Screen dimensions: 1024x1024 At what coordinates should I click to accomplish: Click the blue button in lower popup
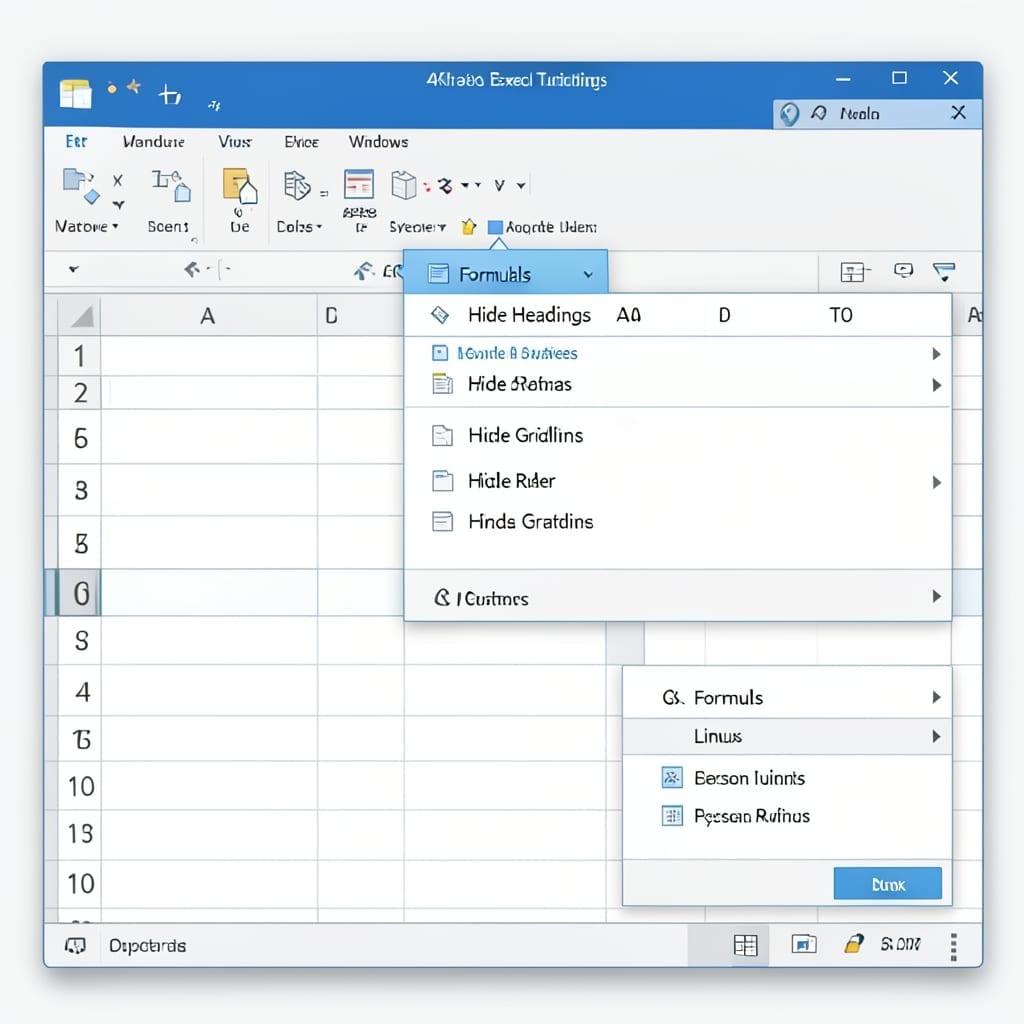pos(888,884)
